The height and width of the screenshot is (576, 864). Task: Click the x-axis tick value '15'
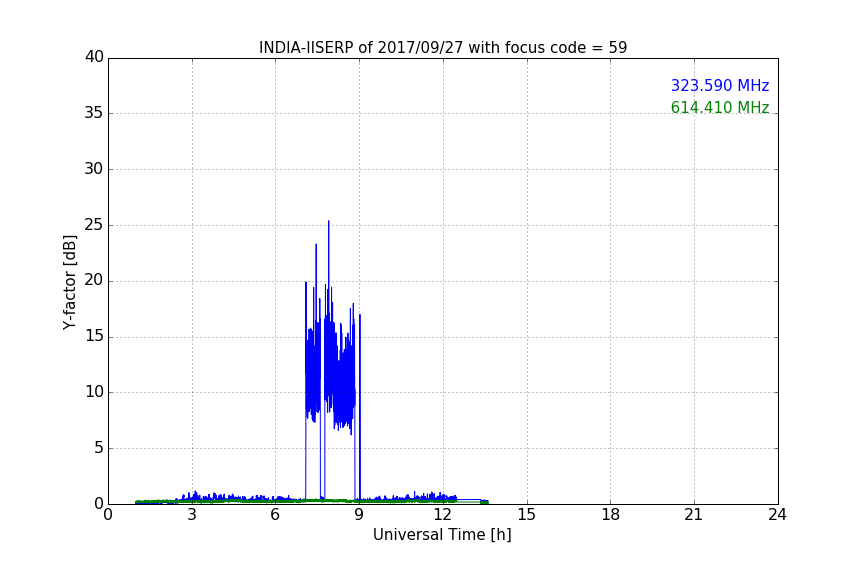click(x=527, y=515)
